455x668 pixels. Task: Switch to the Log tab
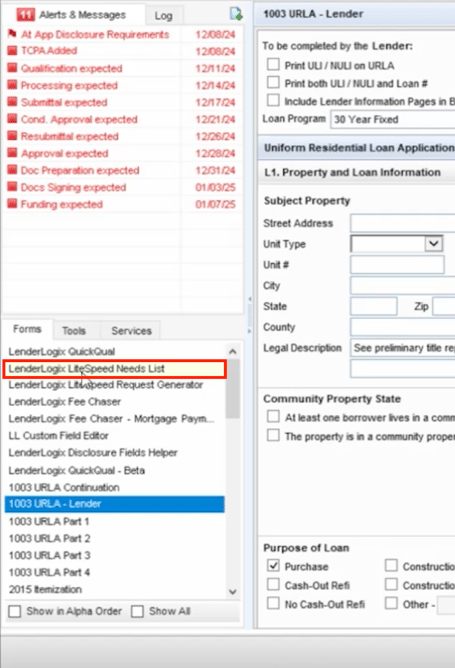point(164,16)
